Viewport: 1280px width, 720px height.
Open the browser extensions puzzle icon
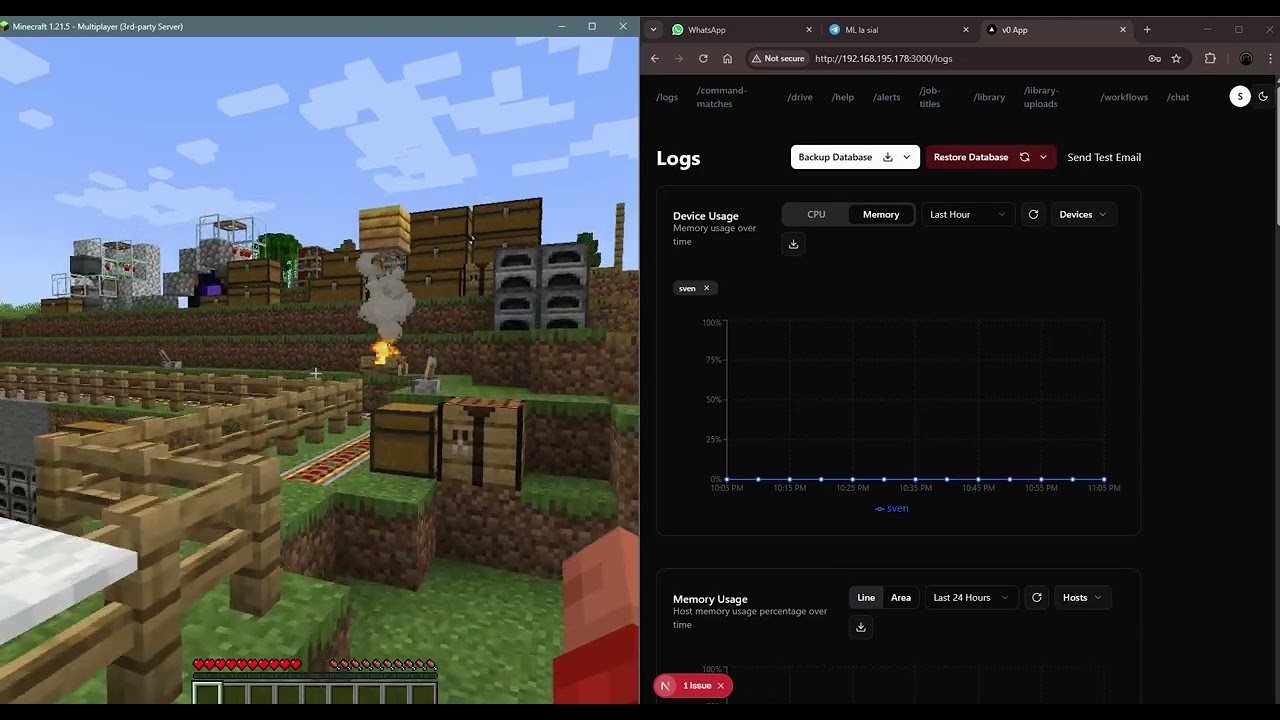point(1210,59)
